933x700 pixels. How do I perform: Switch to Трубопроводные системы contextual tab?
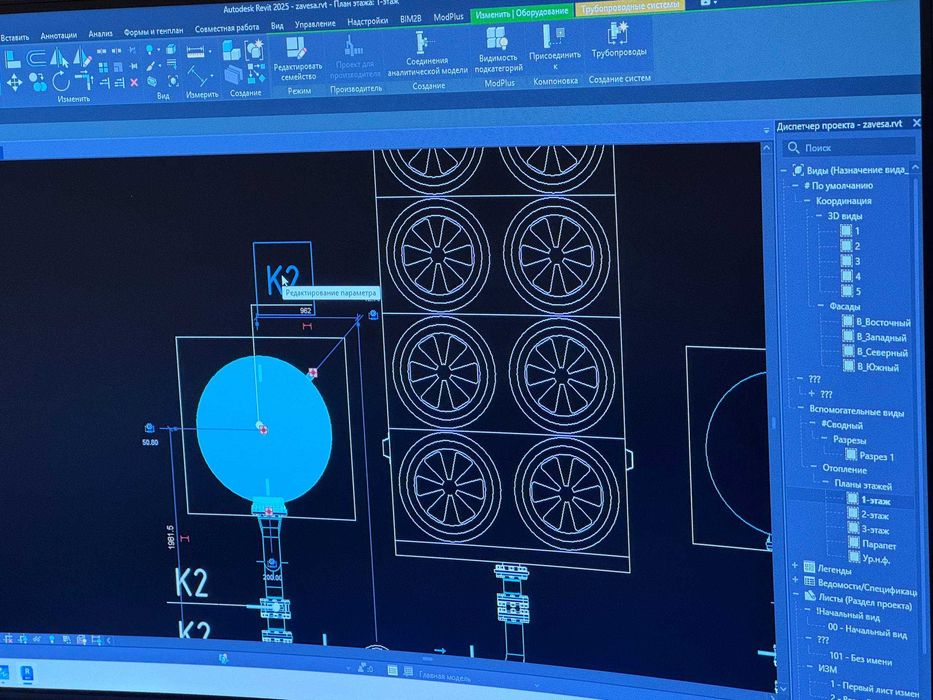click(x=629, y=6)
